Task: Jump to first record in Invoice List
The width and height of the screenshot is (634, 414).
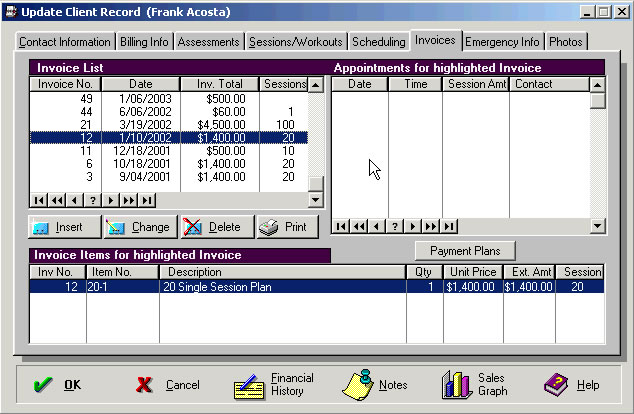Action: point(39,200)
